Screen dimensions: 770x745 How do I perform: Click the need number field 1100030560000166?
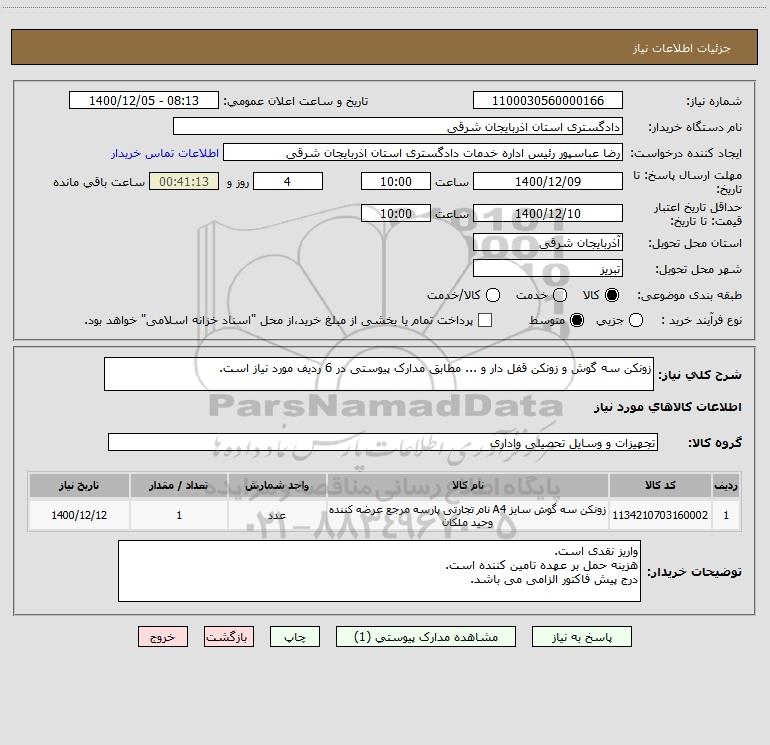(x=548, y=101)
